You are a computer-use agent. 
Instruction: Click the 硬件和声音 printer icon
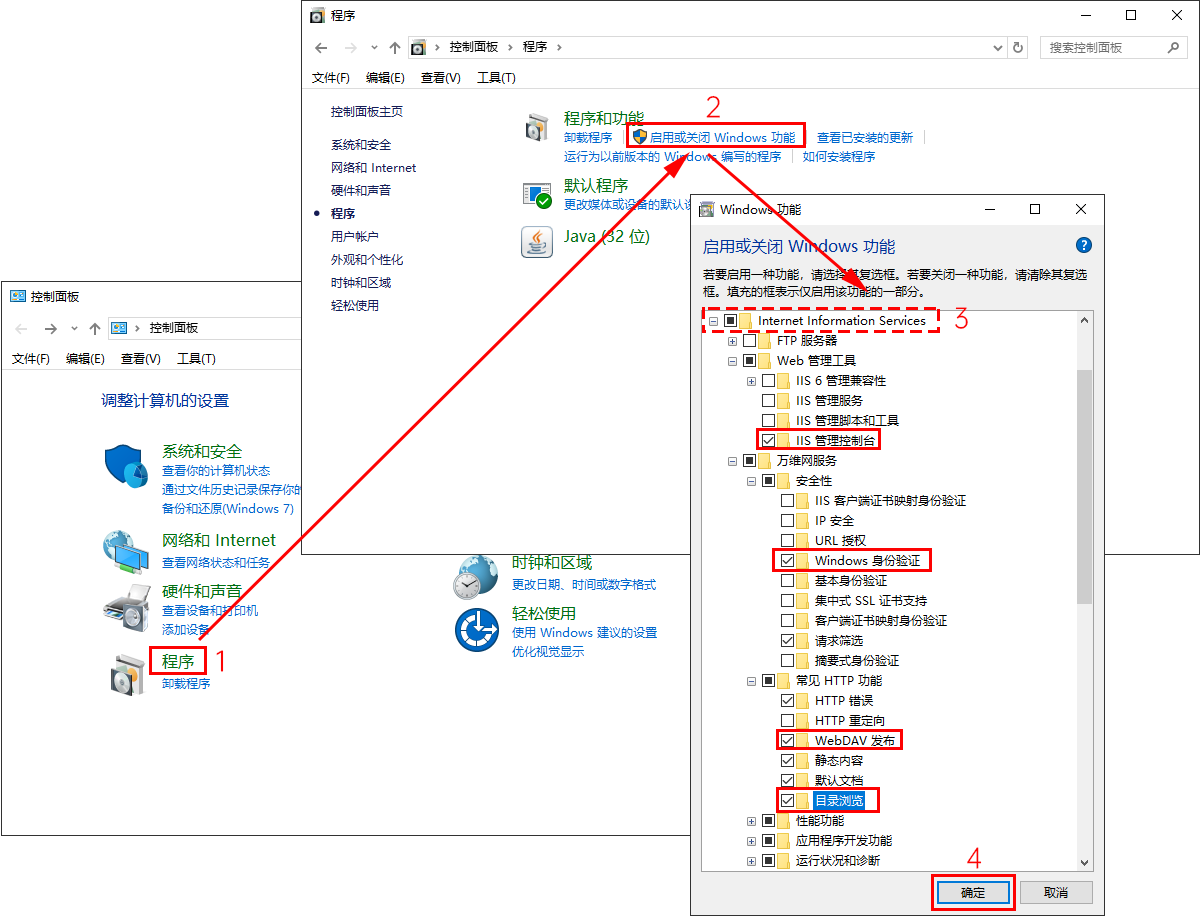point(126,607)
